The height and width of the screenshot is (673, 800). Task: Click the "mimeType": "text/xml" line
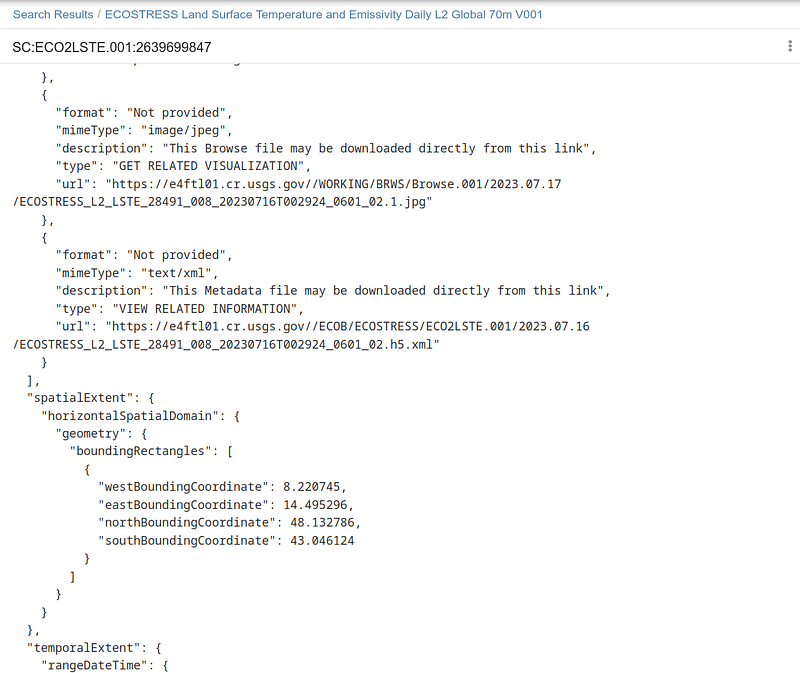coord(137,273)
